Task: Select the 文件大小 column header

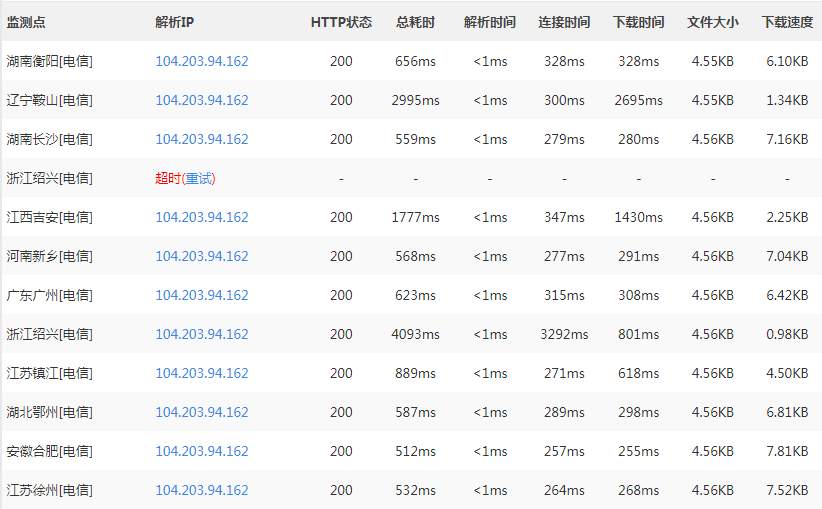Action: (x=713, y=22)
